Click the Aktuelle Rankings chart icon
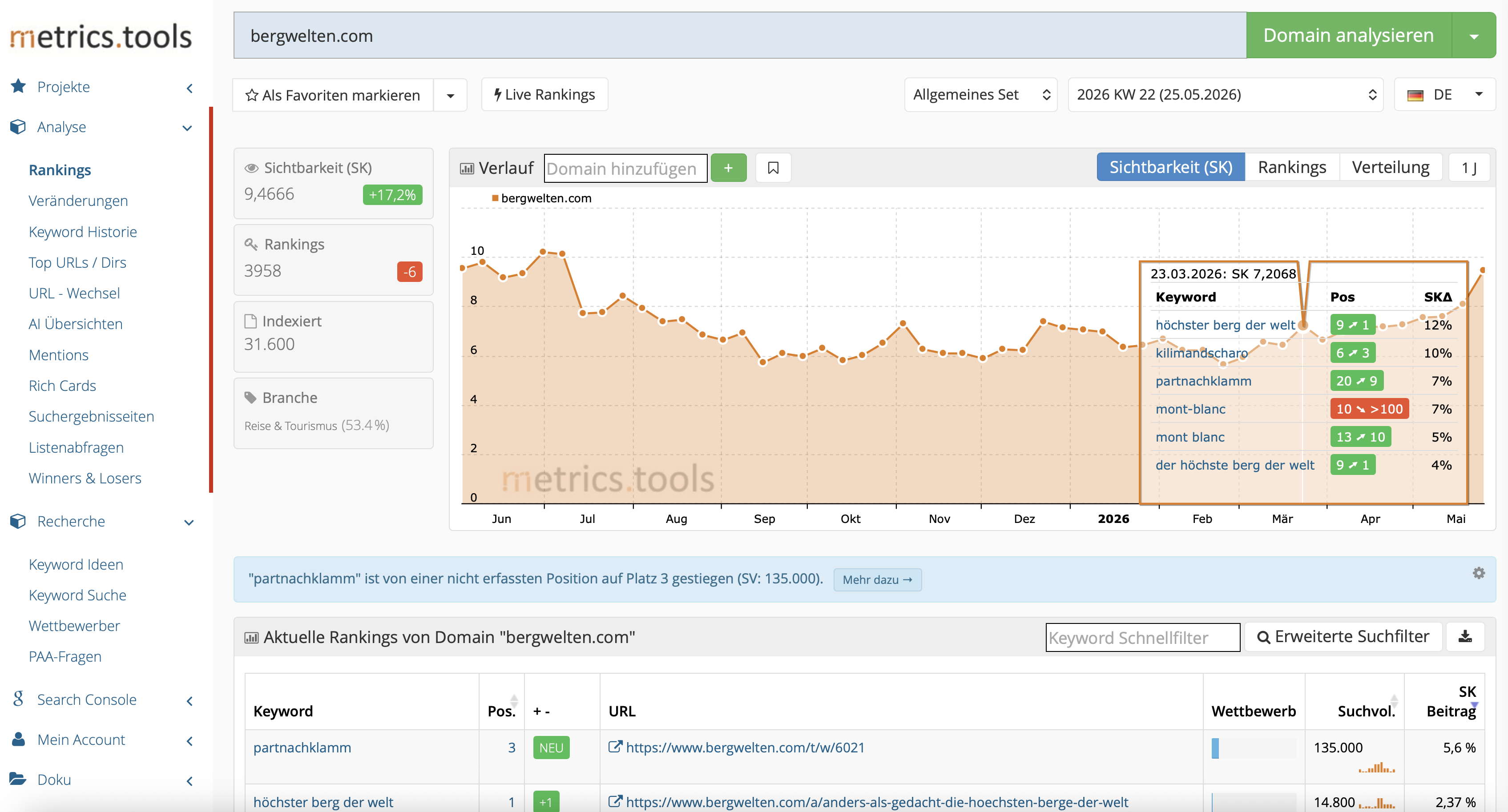This screenshot has width=1508, height=812. pos(251,637)
